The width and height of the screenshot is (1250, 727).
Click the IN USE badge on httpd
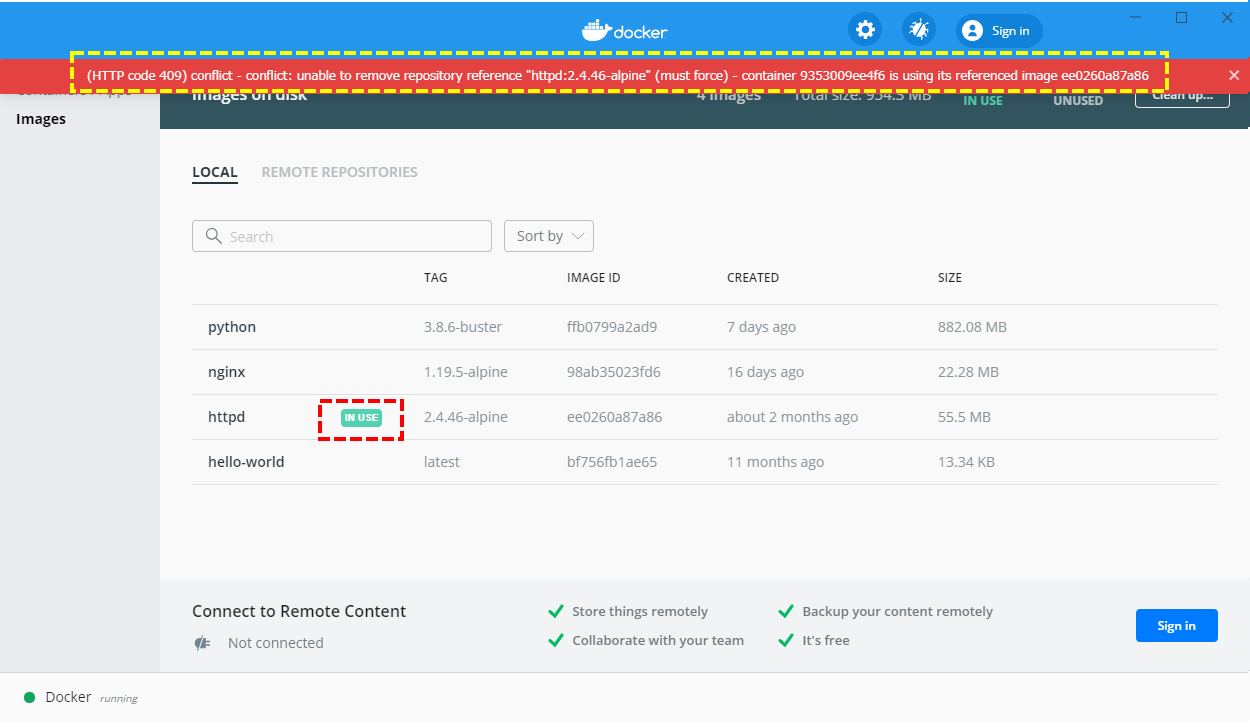point(361,418)
